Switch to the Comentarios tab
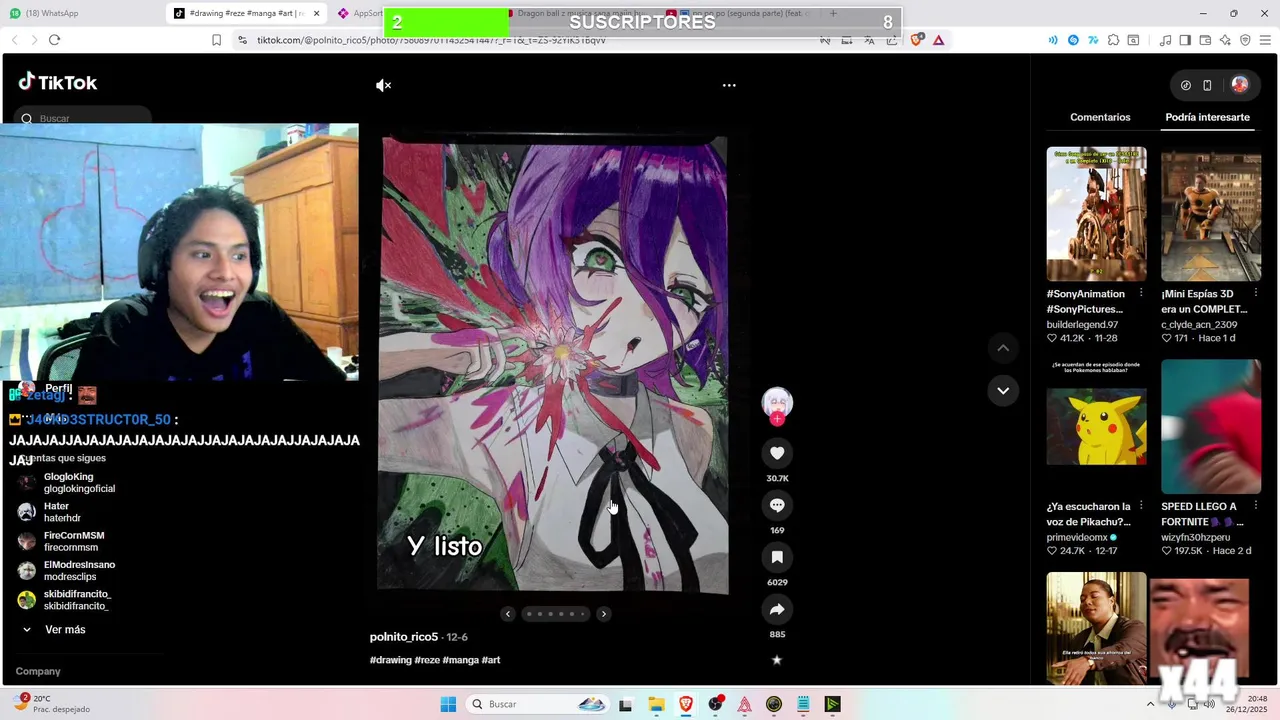1280x720 pixels. (x=1100, y=117)
